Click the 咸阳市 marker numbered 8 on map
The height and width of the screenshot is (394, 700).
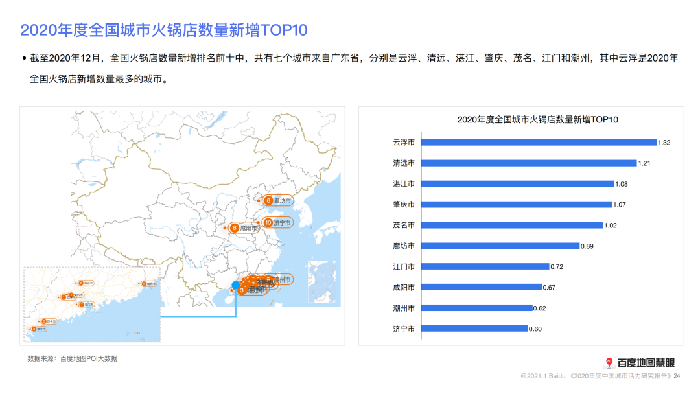pyautogui.click(x=243, y=228)
